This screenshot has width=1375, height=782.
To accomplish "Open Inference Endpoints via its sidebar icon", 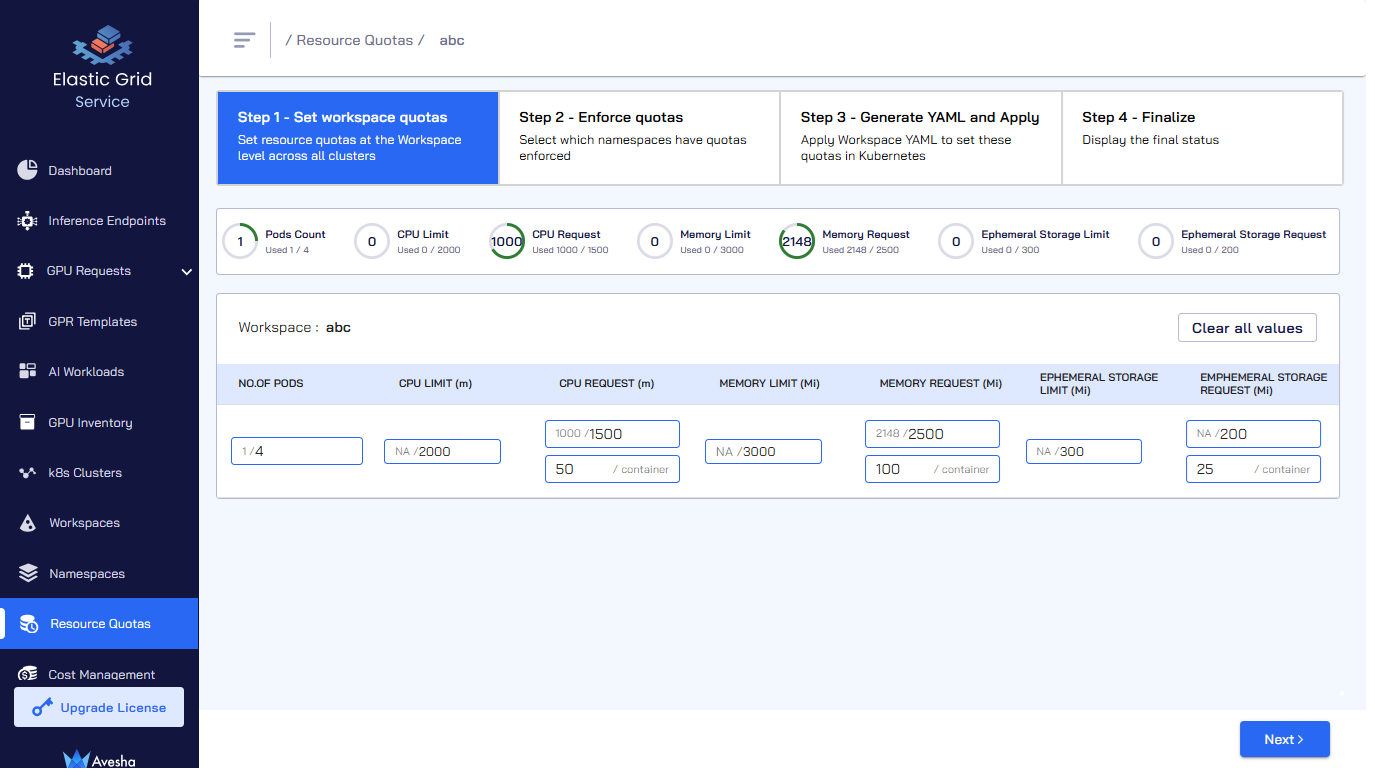I will tap(28, 221).
